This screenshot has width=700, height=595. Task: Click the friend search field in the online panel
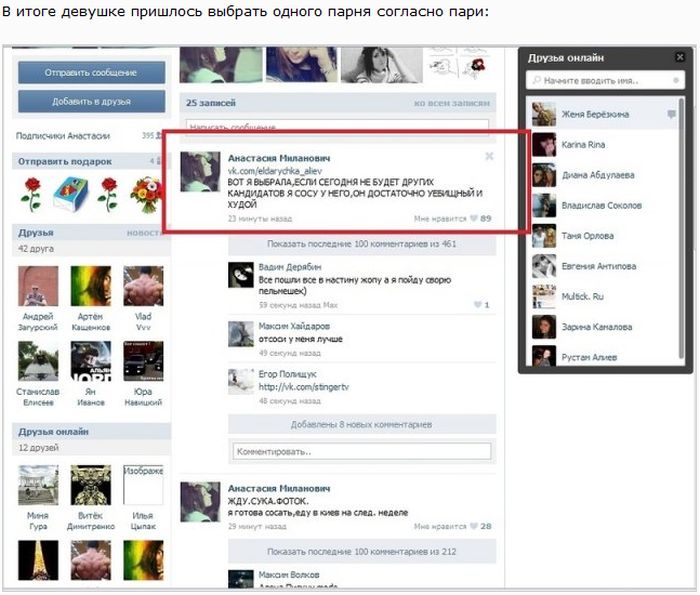(605, 79)
